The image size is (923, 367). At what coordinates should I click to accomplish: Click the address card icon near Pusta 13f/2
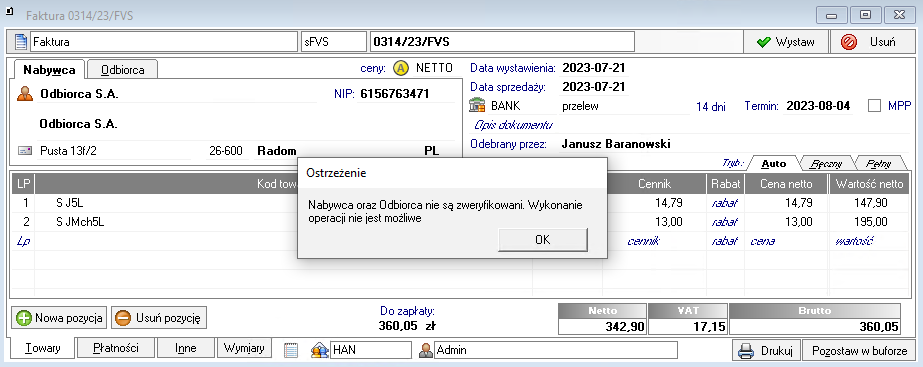click(25, 151)
